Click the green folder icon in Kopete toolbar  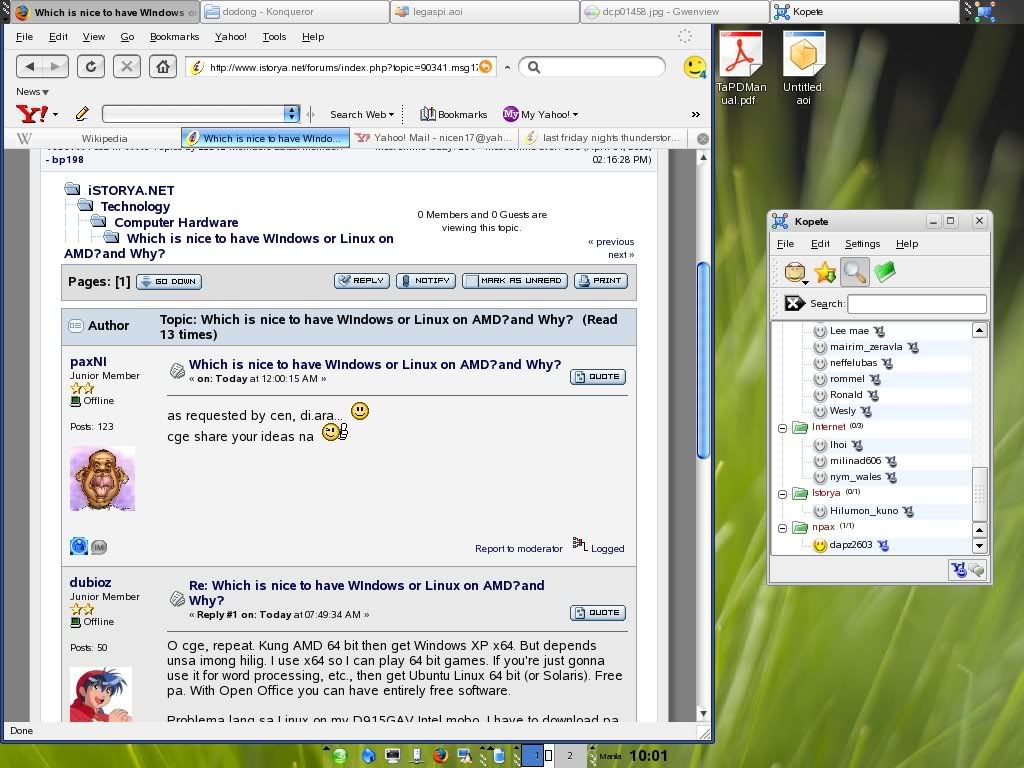tap(884, 272)
